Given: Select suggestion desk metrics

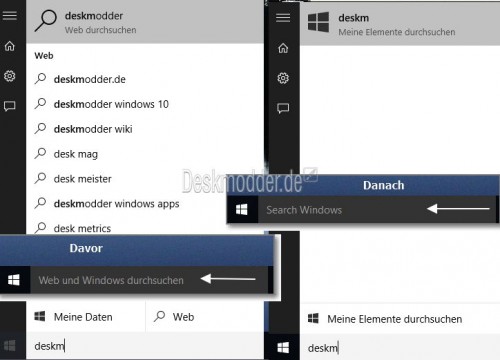Looking at the screenshot, I should [x=127, y=227].
